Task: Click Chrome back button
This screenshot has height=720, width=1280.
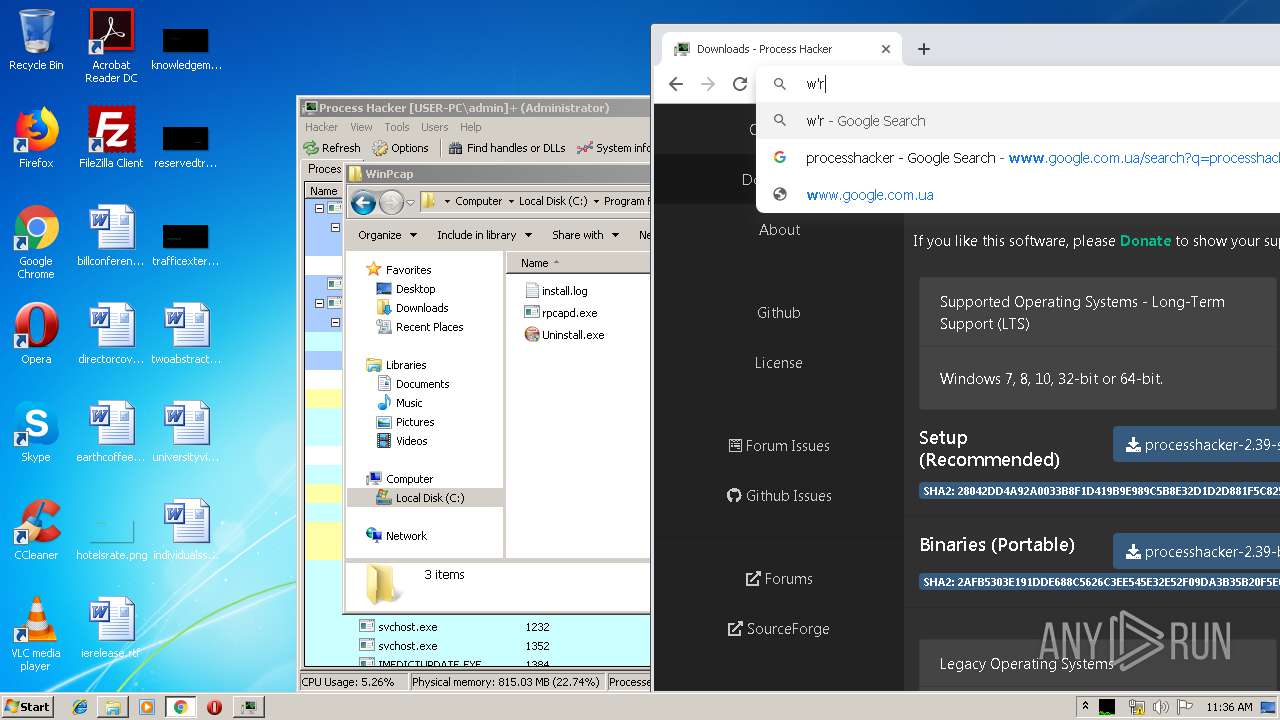Action: [676, 84]
